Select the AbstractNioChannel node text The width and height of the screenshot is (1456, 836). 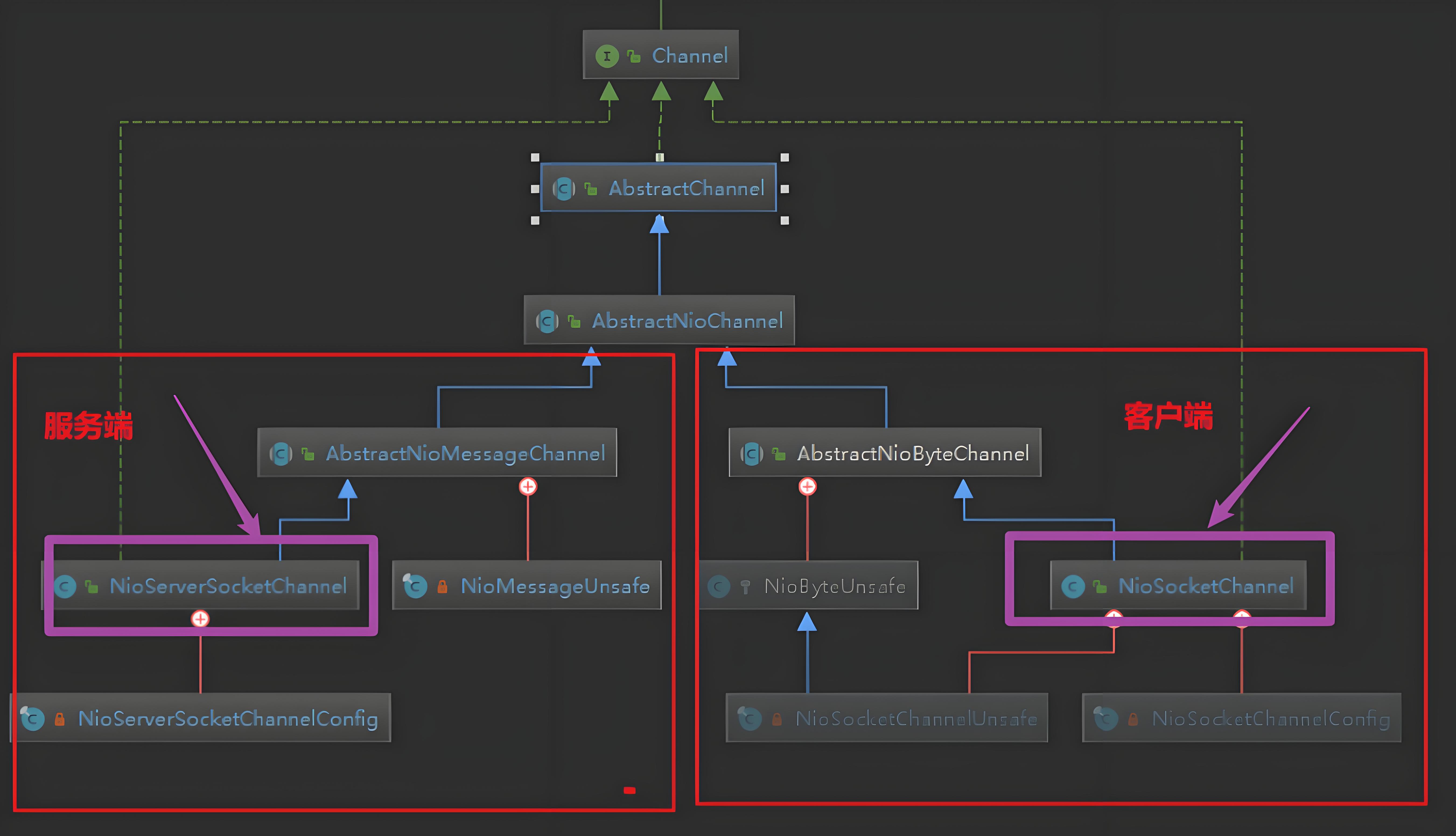coord(688,321)
